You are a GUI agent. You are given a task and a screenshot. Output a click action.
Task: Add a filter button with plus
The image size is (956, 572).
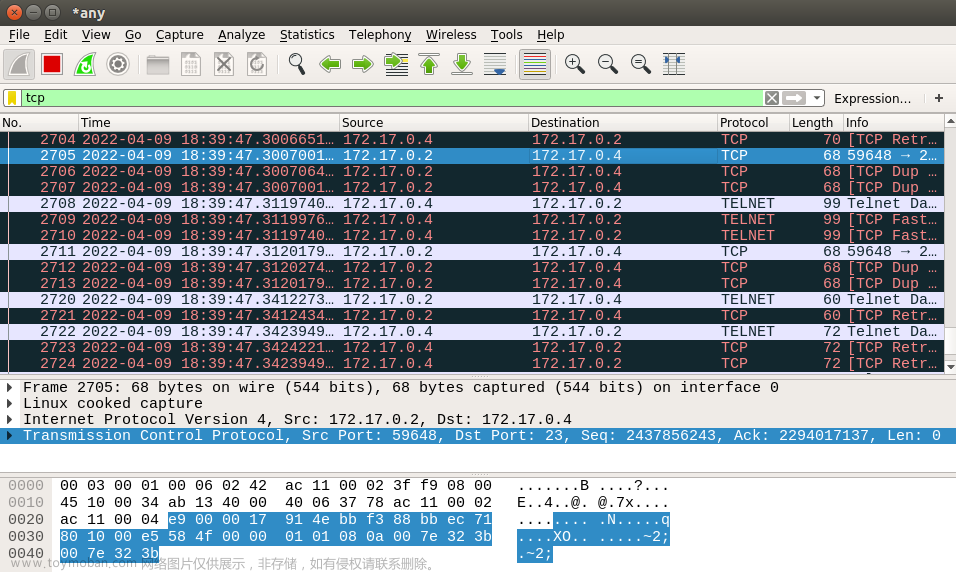coord(939,98)
